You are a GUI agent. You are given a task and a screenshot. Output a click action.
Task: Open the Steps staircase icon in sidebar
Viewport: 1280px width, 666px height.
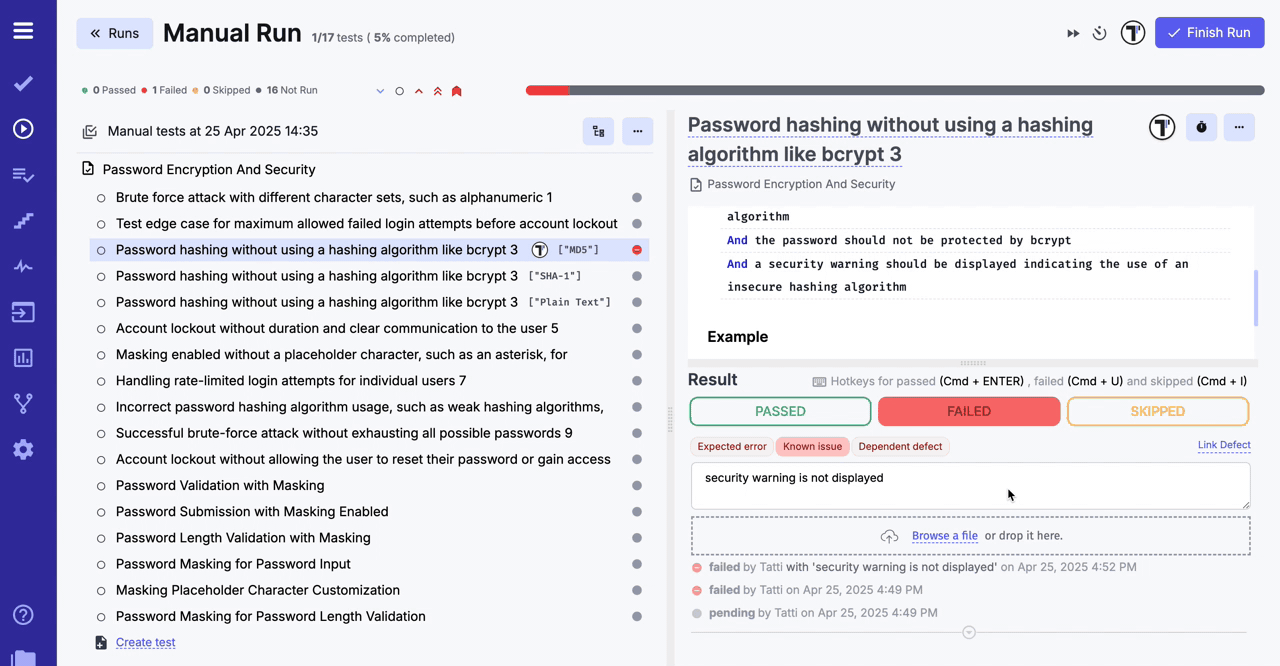23,221
